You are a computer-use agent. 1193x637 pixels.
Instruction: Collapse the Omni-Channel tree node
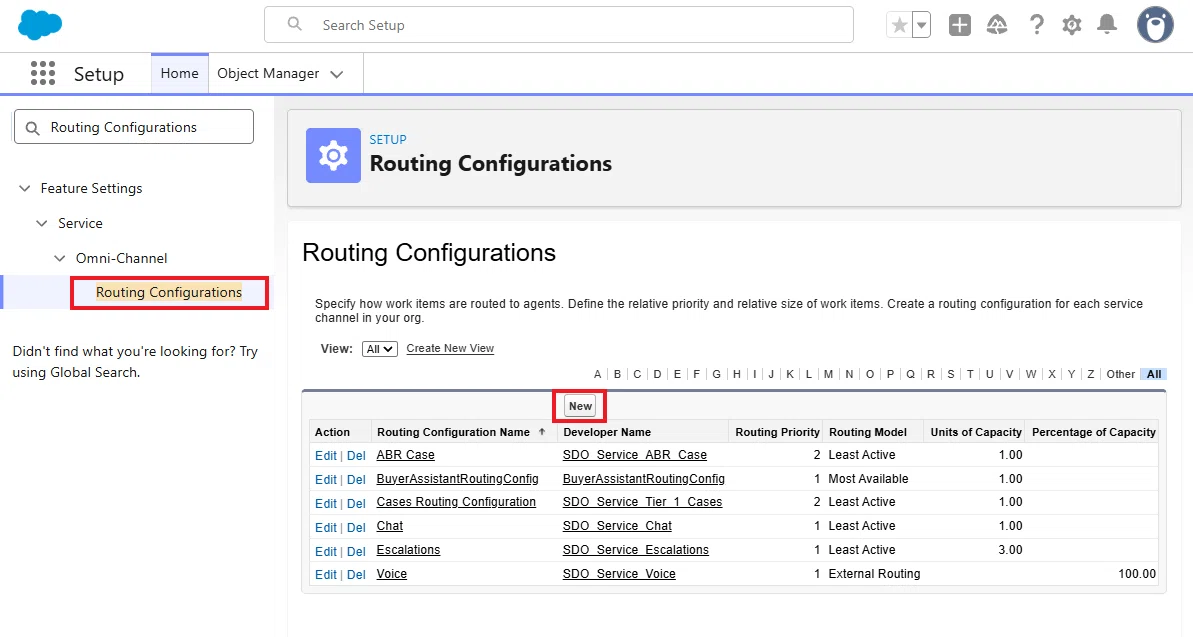click(59, 258)
